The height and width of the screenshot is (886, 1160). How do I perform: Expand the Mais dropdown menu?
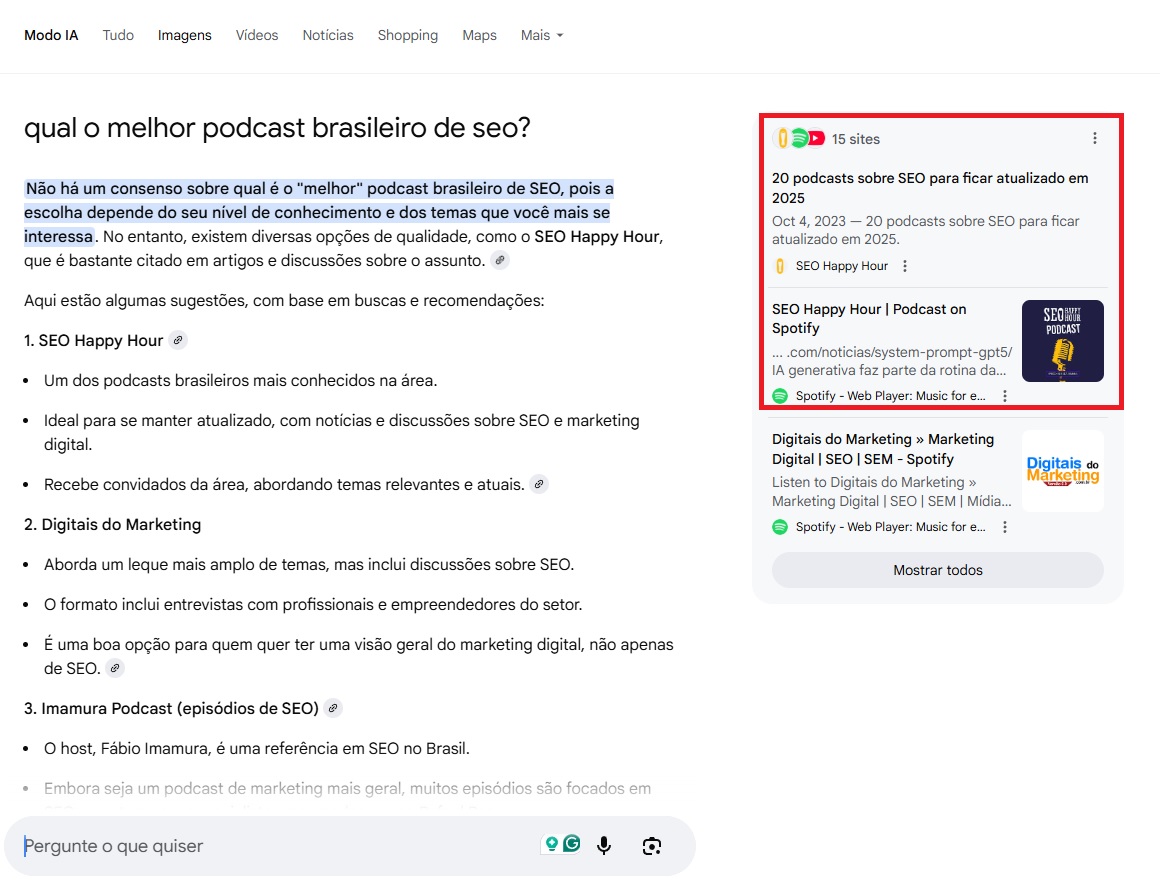541,36
